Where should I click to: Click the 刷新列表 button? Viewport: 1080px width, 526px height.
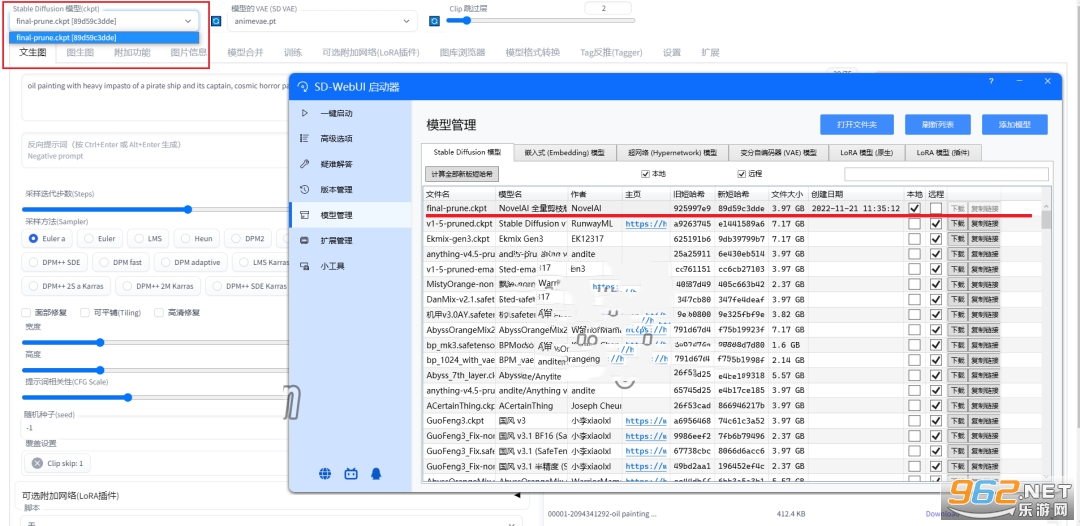coord(939,125)
